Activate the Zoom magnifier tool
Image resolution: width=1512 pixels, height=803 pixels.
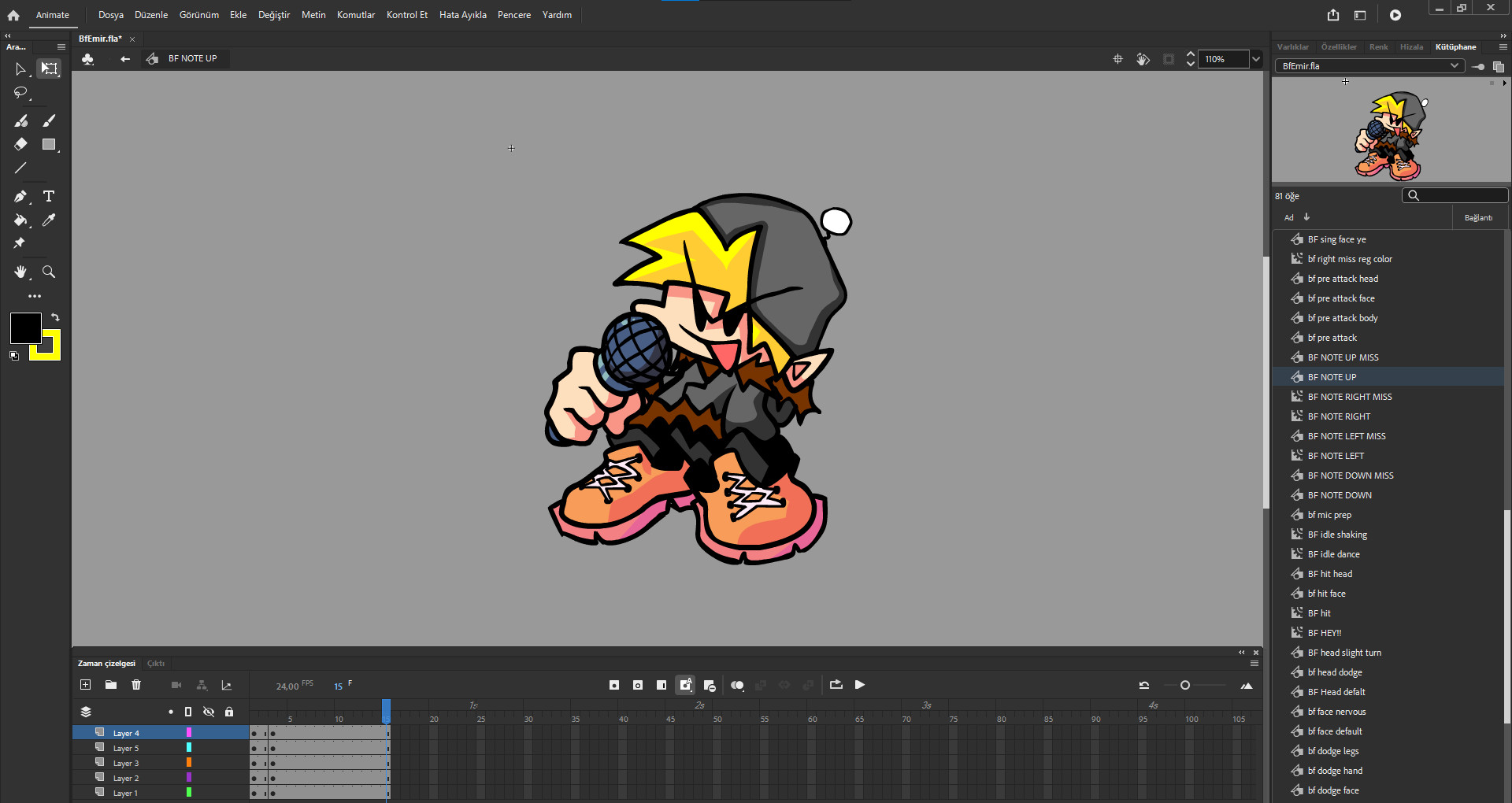[49, 272]
